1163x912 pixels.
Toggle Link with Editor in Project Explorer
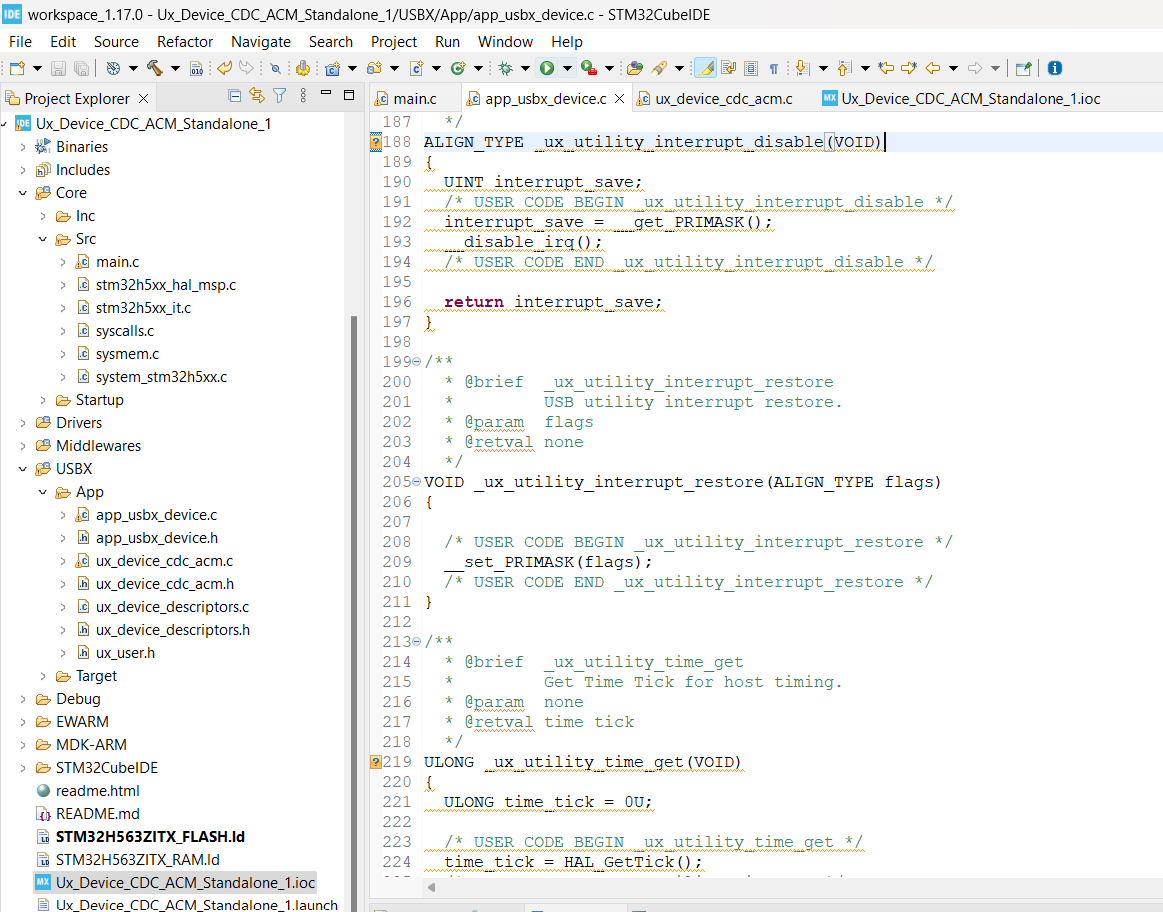255,95
